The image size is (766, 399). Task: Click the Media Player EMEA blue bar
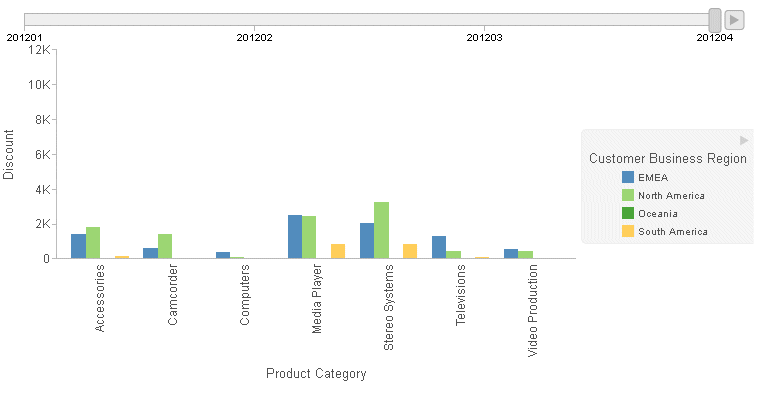pyautogui.click(x=295, y=236)
